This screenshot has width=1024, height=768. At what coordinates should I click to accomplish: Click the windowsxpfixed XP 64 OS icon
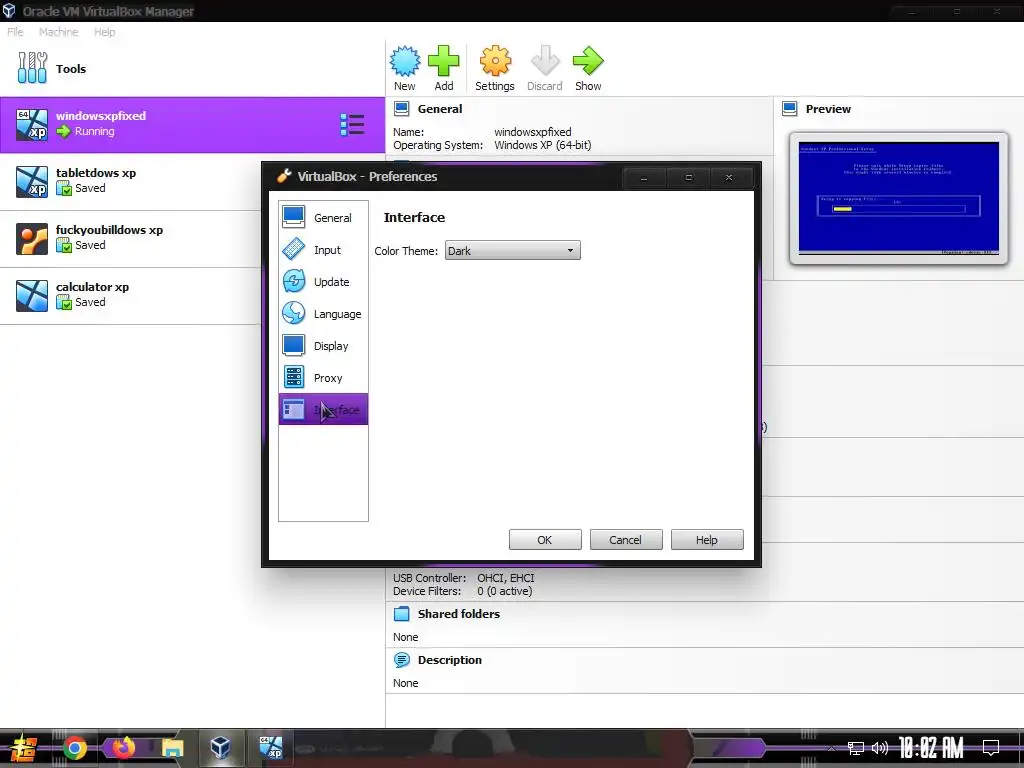click(32, 125)
